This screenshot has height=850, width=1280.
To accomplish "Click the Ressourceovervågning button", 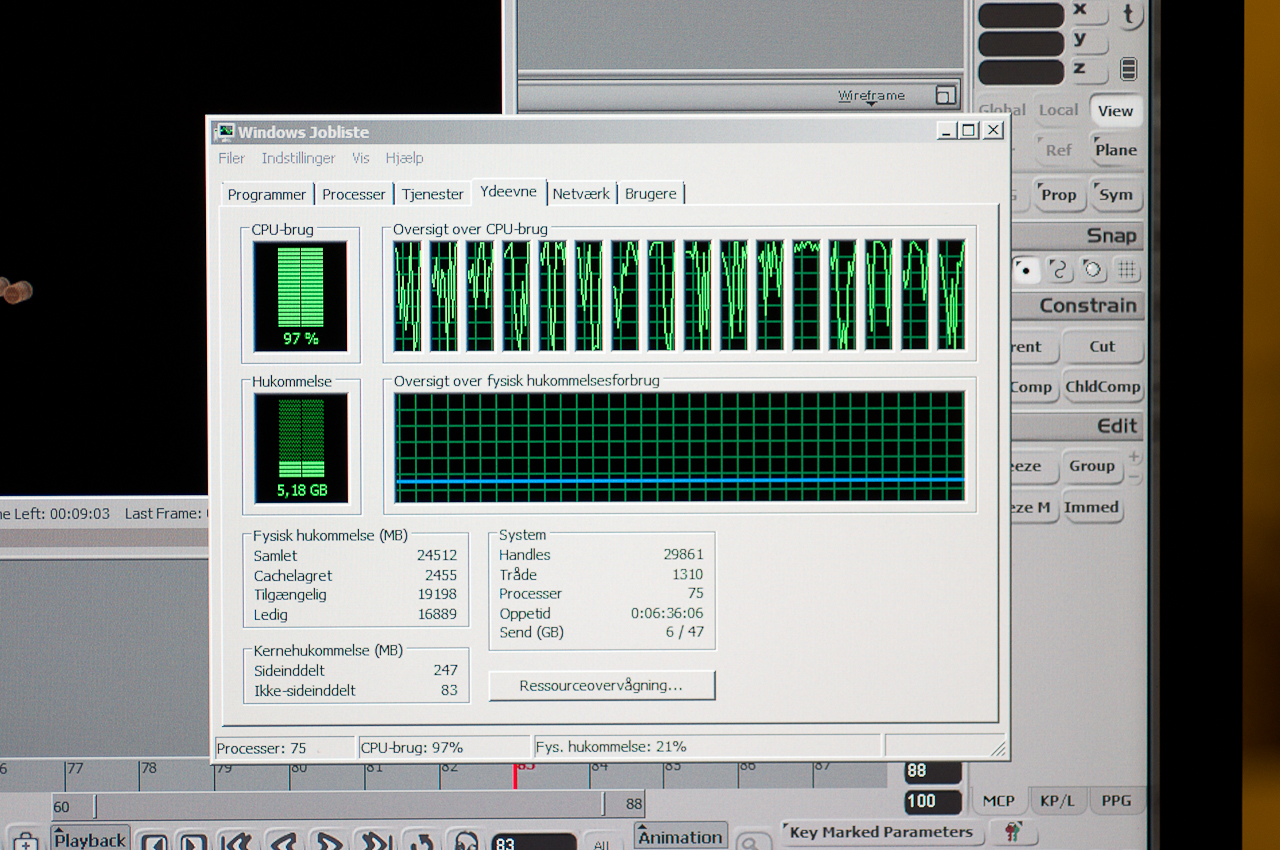I will click(602, 686).
